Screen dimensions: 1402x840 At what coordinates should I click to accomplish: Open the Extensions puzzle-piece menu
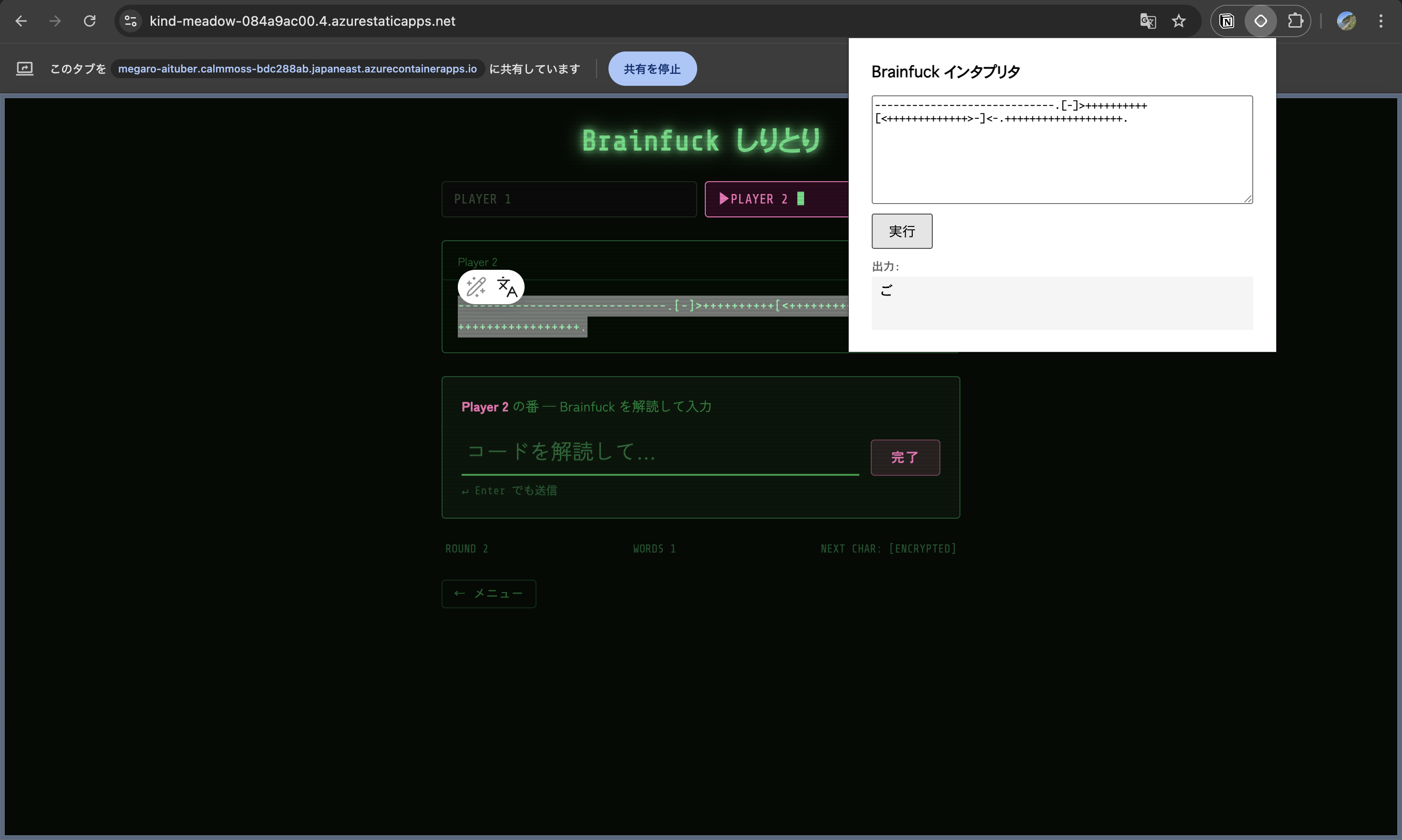coord(1295,21)
